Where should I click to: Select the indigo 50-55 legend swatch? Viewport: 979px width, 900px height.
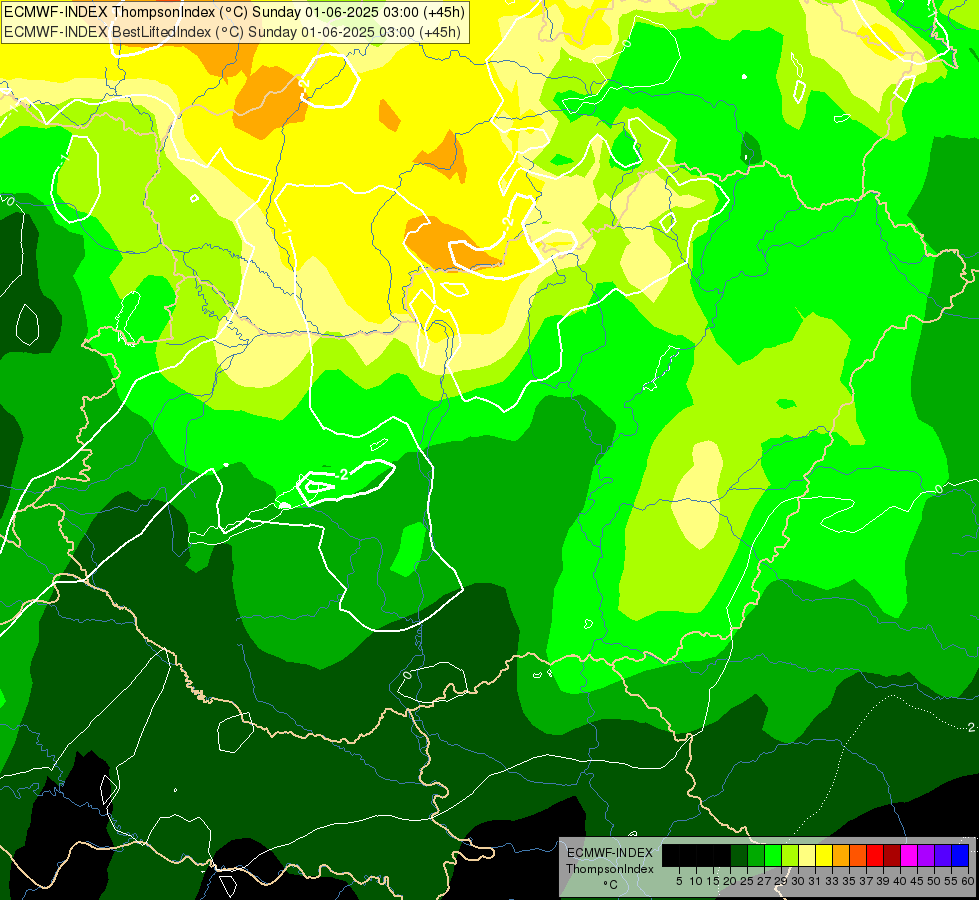click(943, 855)
